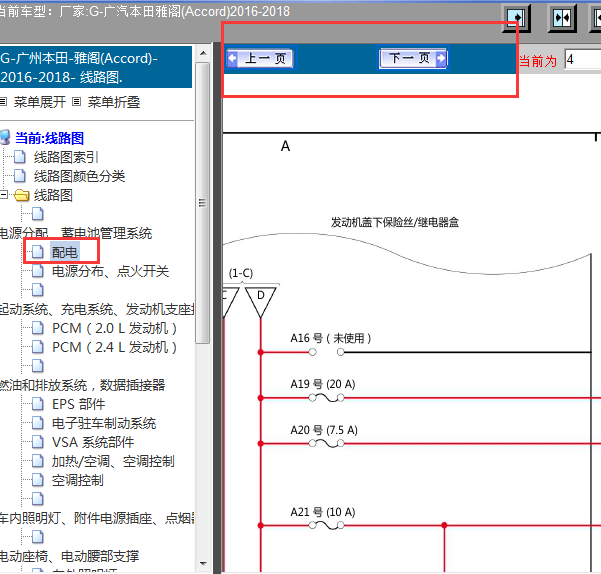Click the A19 号 (20 A) fuse label
This screenshot has width=601, height=574.
tap(323, 384)
